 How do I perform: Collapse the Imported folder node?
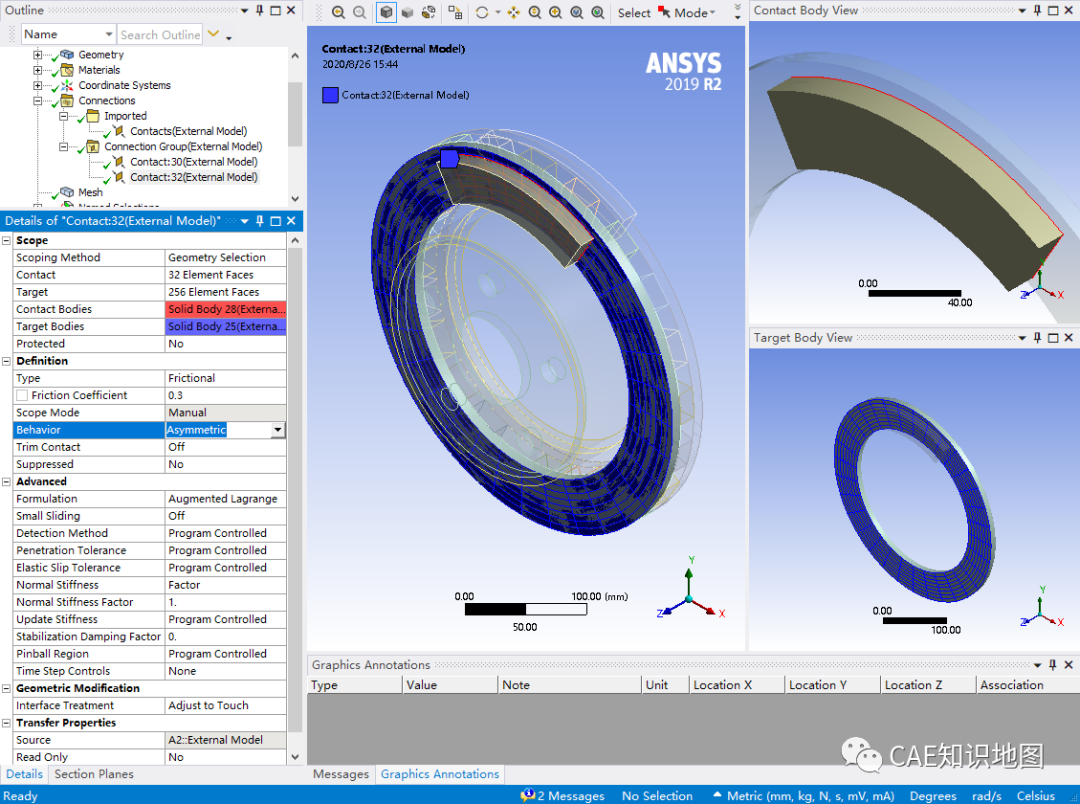(63, 116)
